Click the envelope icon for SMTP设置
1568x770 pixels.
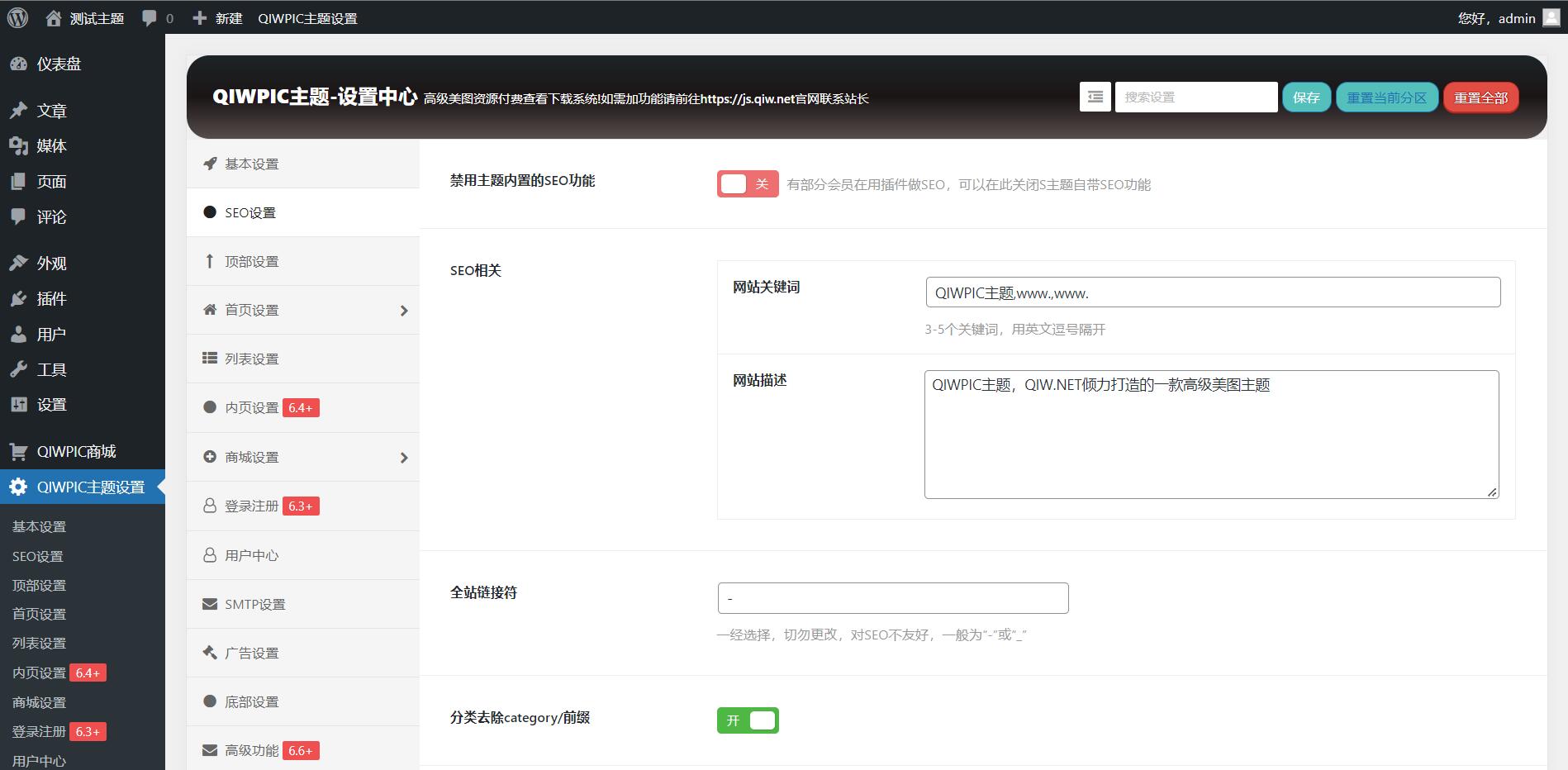tap(210, 604)
